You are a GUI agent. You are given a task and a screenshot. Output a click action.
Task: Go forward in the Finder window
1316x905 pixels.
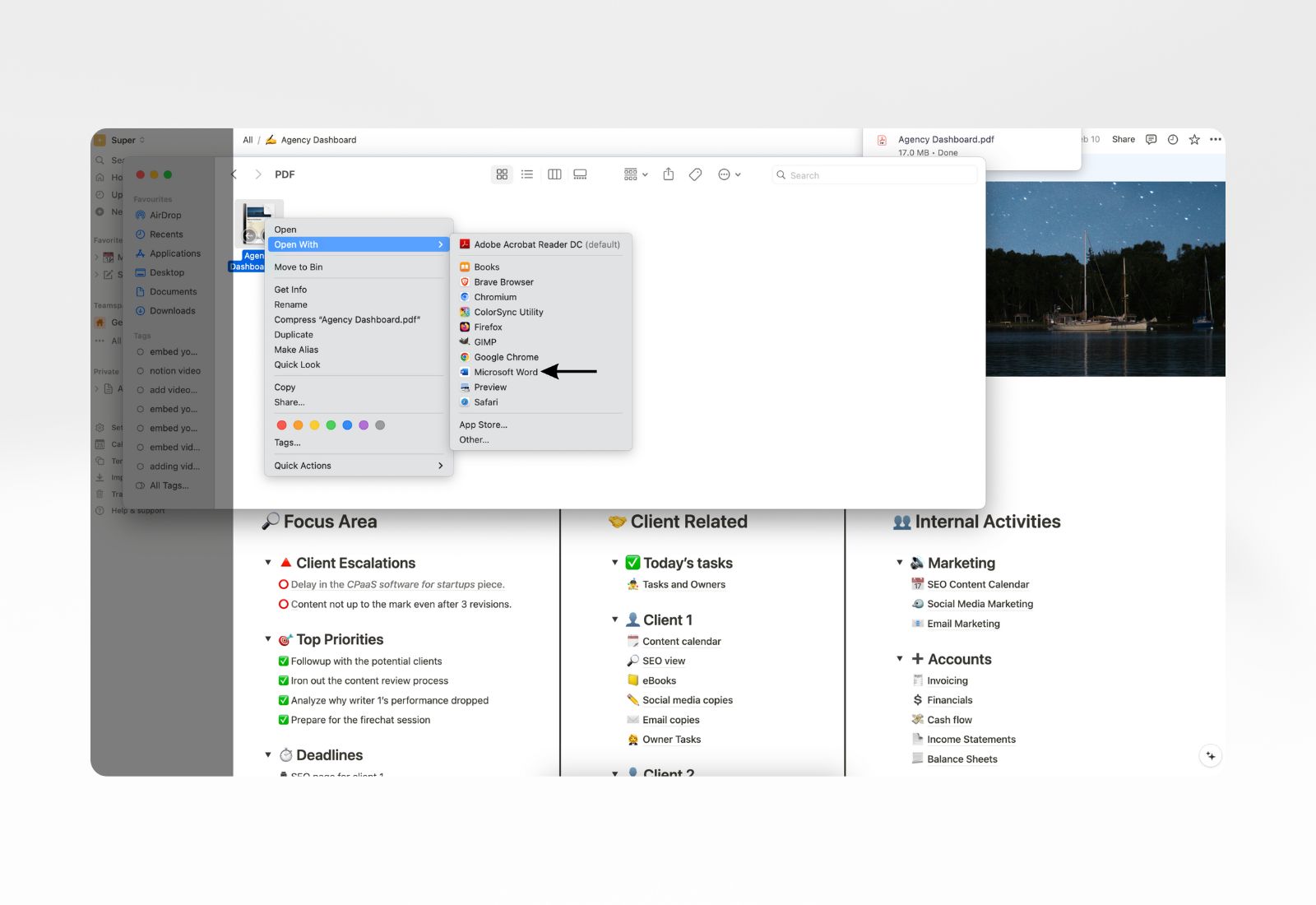coord(258,174)
